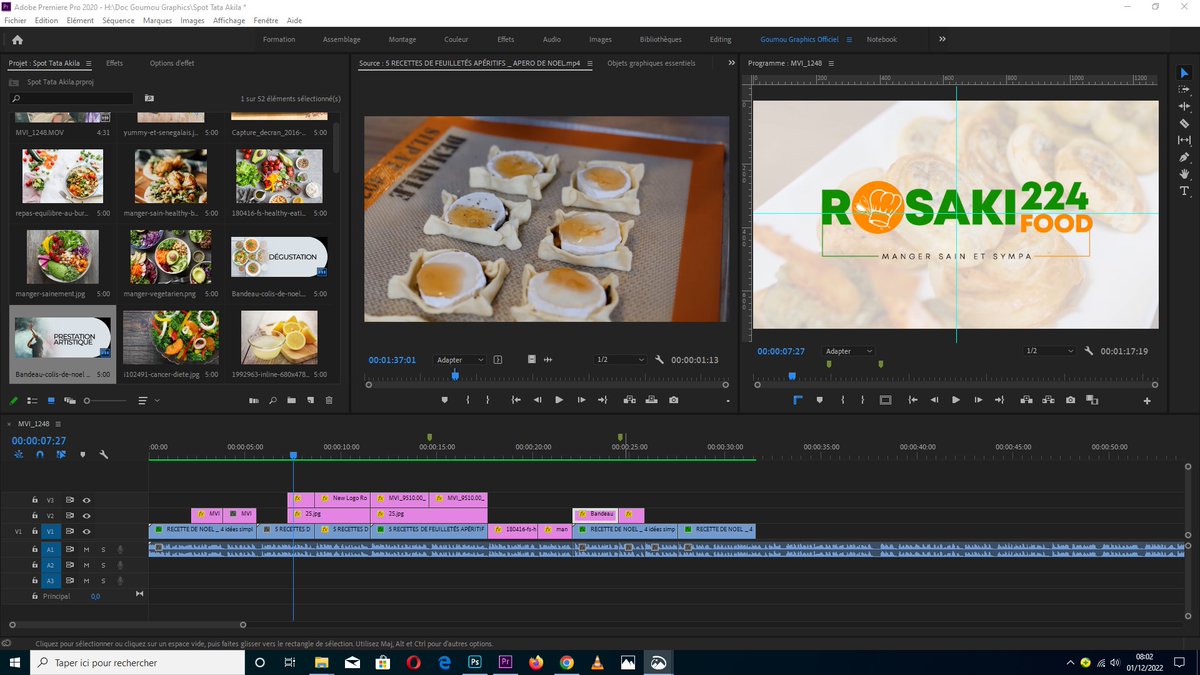Solo audio track A2
The height and width of the screenshot is (675, 1200).
(x=103, y=565)
